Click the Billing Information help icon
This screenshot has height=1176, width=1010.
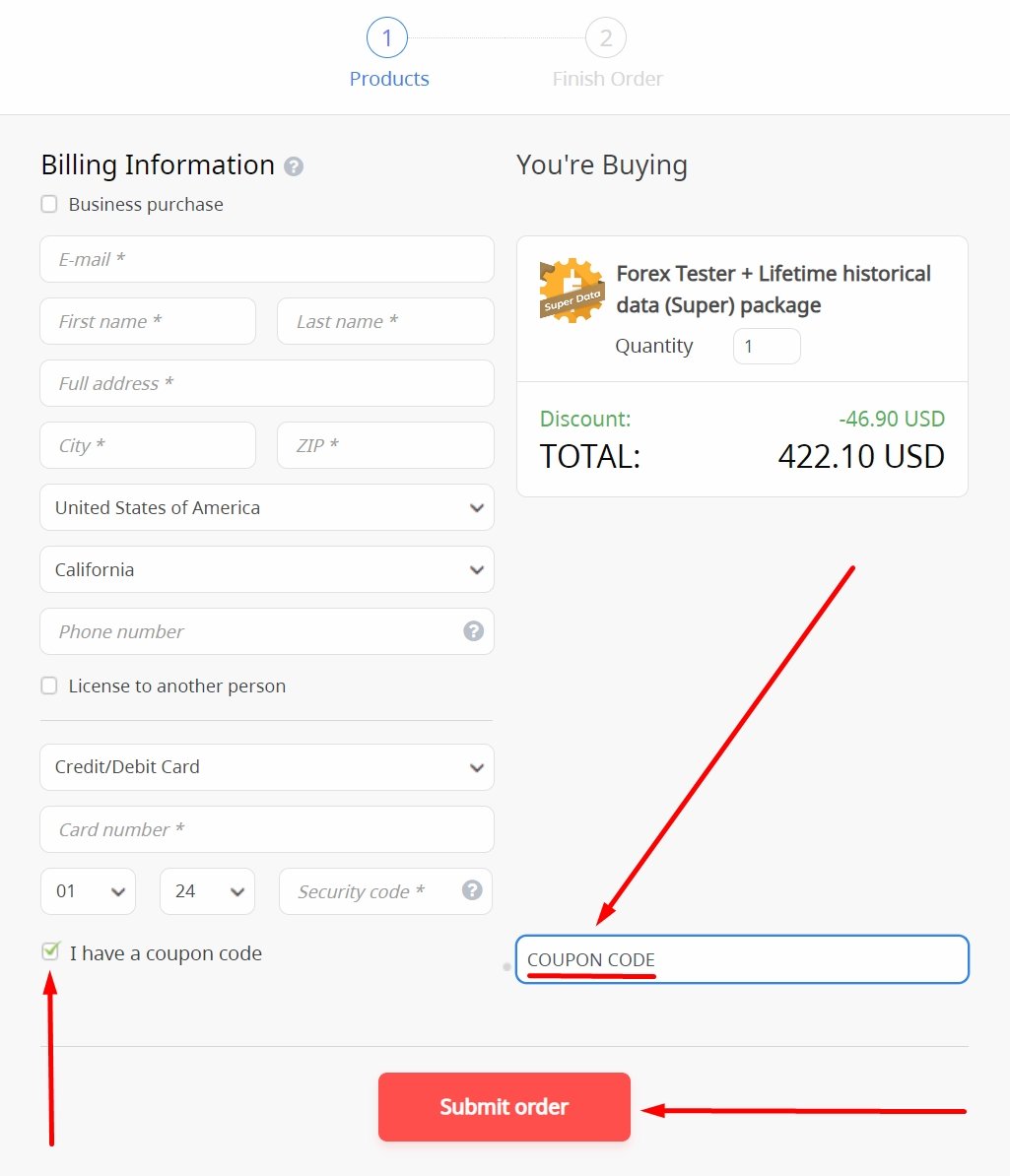(x=294, y=166)
